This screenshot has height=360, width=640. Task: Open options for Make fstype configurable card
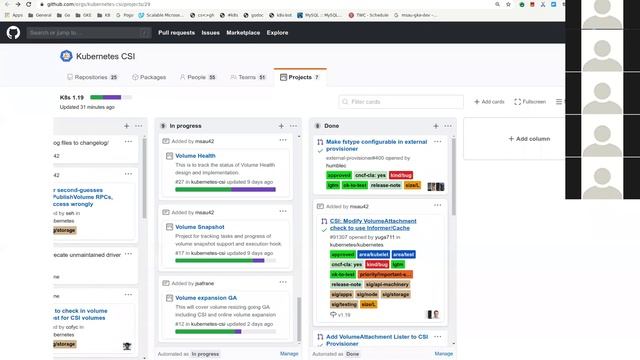coord(438,142)
